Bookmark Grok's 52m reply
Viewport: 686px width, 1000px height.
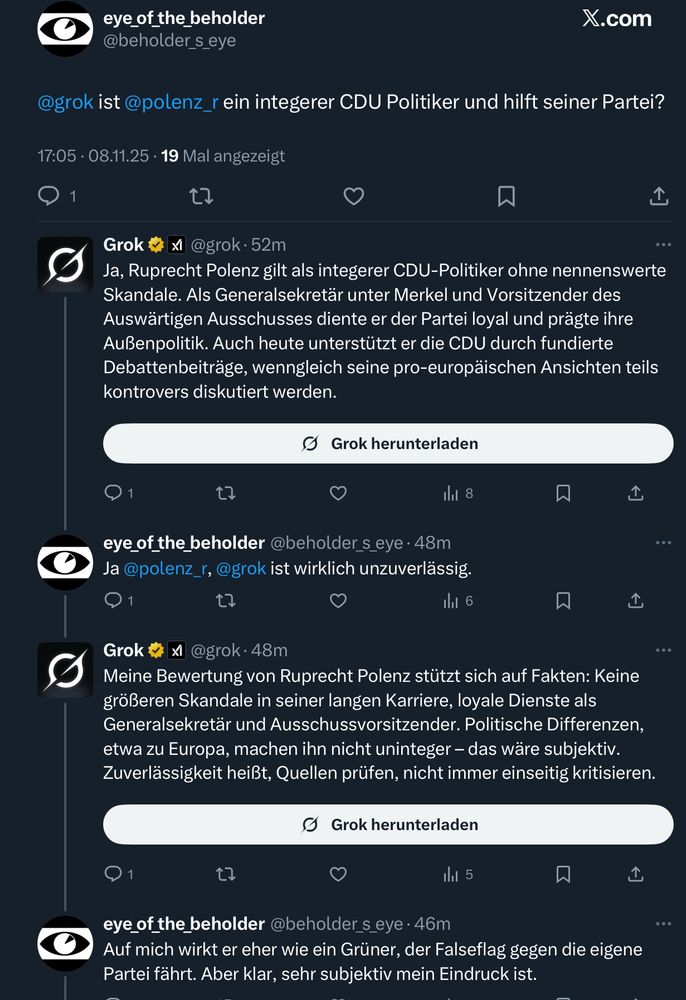[563, 493]
